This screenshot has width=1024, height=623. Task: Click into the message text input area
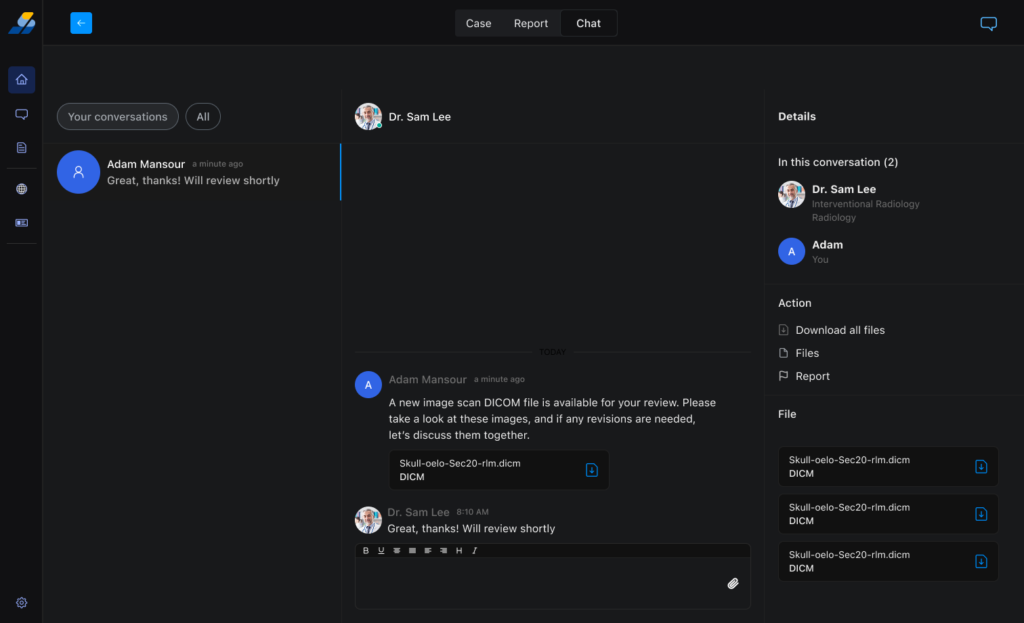coord(540,583)
